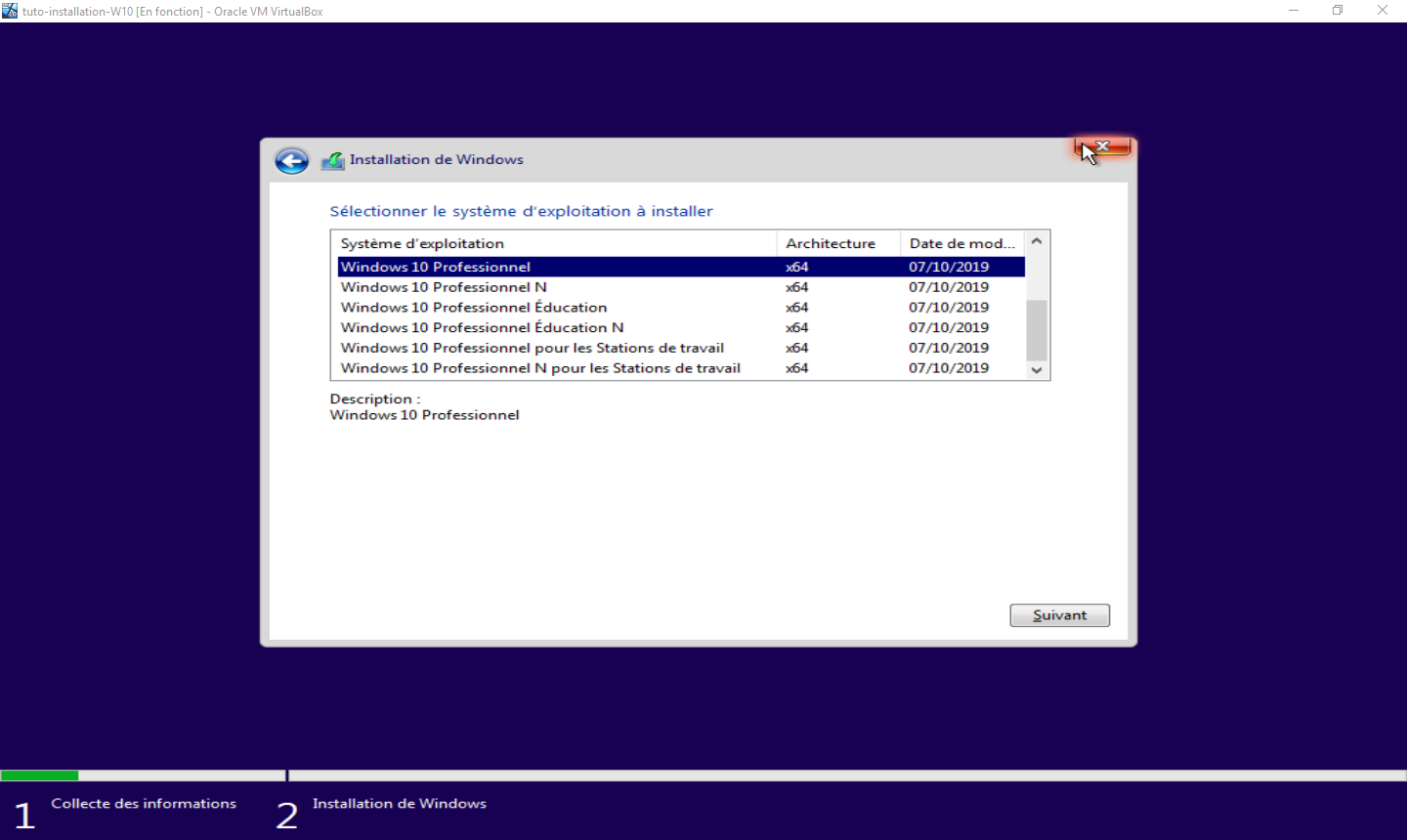Screen dimensions: 1407x840
Task: Click the Windows setup logo in the title bar
Action: point(332,159)
